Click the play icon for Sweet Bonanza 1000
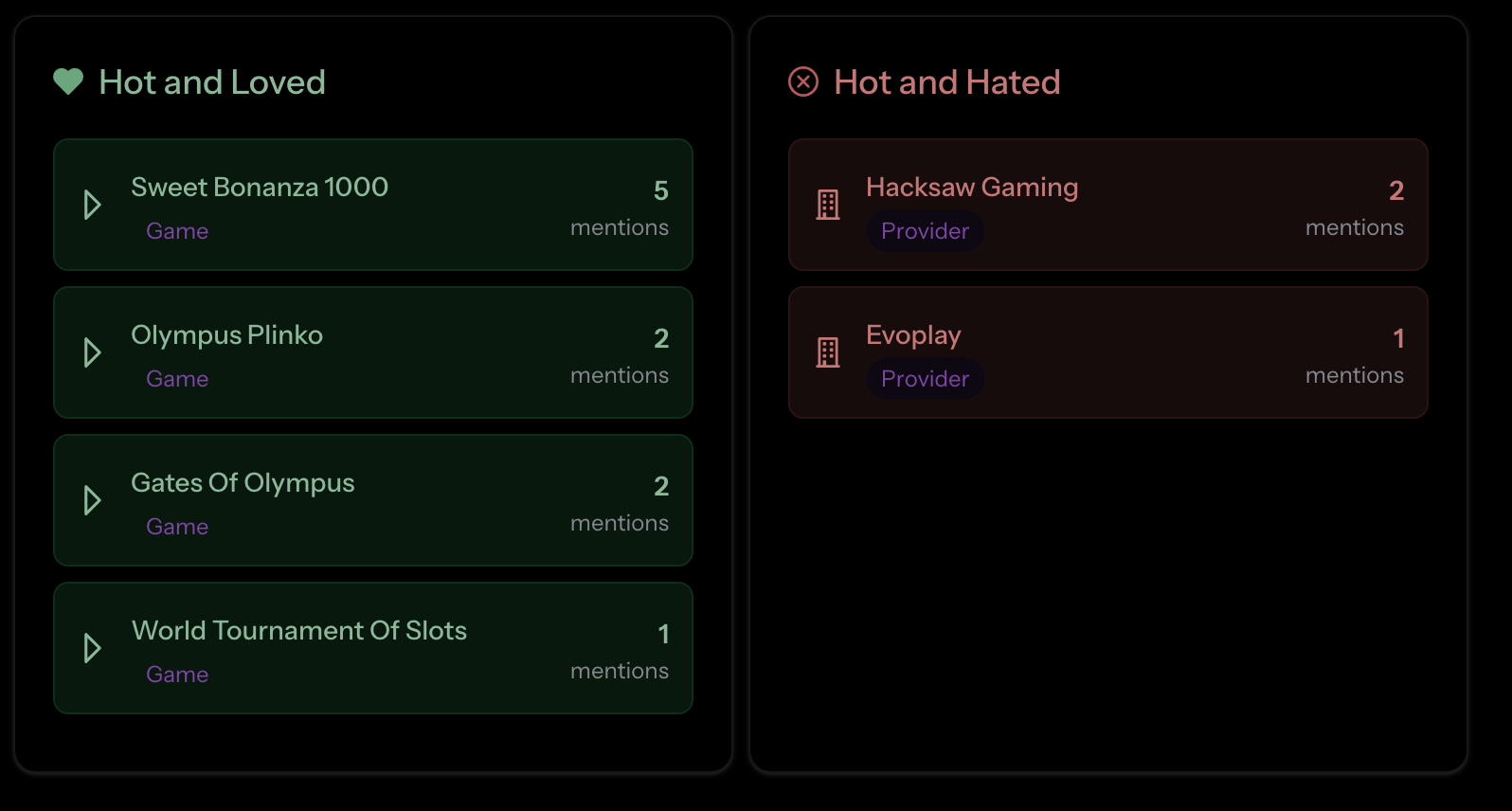 point(92,205)
